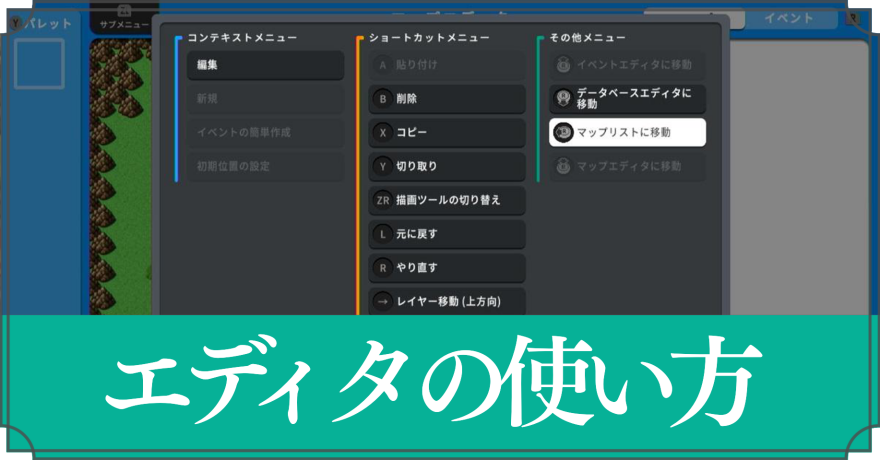Open イベントエディタに移動 entry
Screen dimensions: 880x460
click(627, 65)
